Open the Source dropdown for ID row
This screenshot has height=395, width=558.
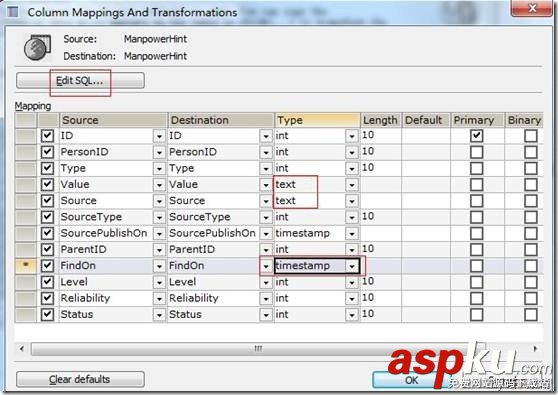pyautogui.click(x=159, y=136)
